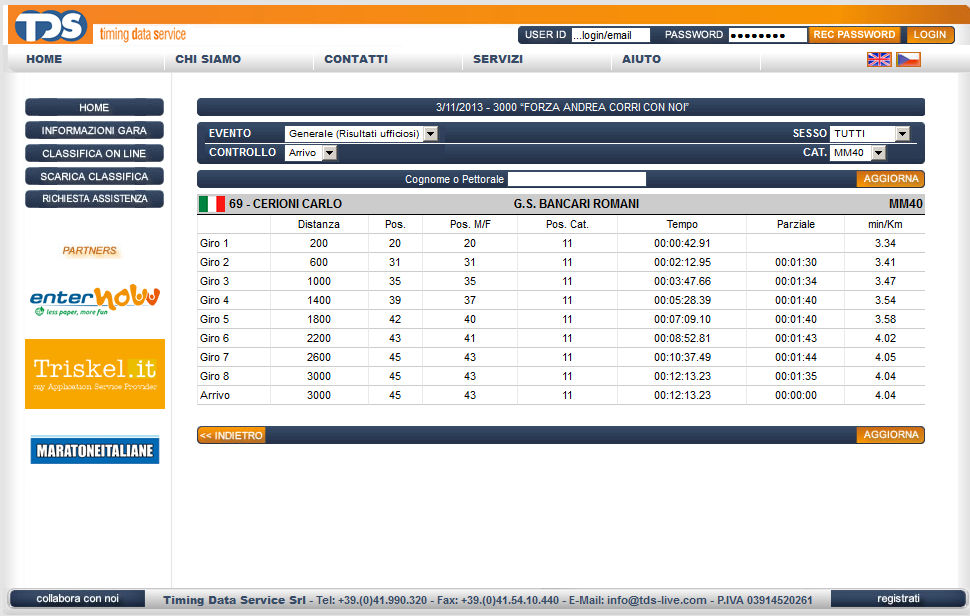
Task: Click the Italian flag beside Cerioni Carlo
Action: [x=212, y=204]
